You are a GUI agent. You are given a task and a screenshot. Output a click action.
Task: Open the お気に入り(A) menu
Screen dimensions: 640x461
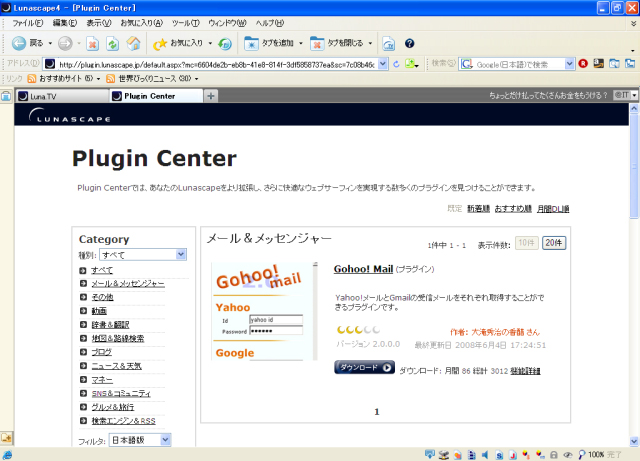141,23
